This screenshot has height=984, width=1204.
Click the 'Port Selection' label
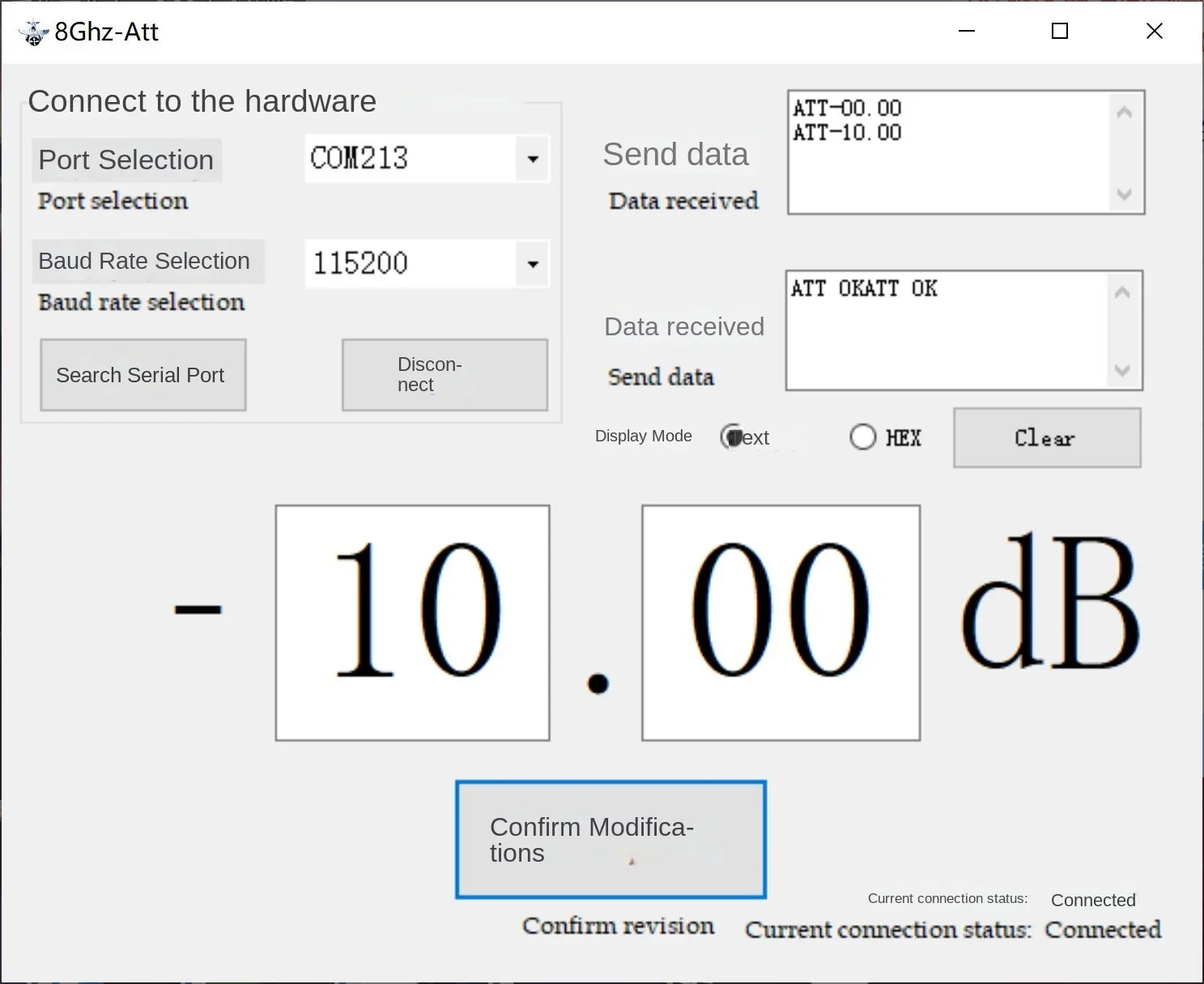126,160
